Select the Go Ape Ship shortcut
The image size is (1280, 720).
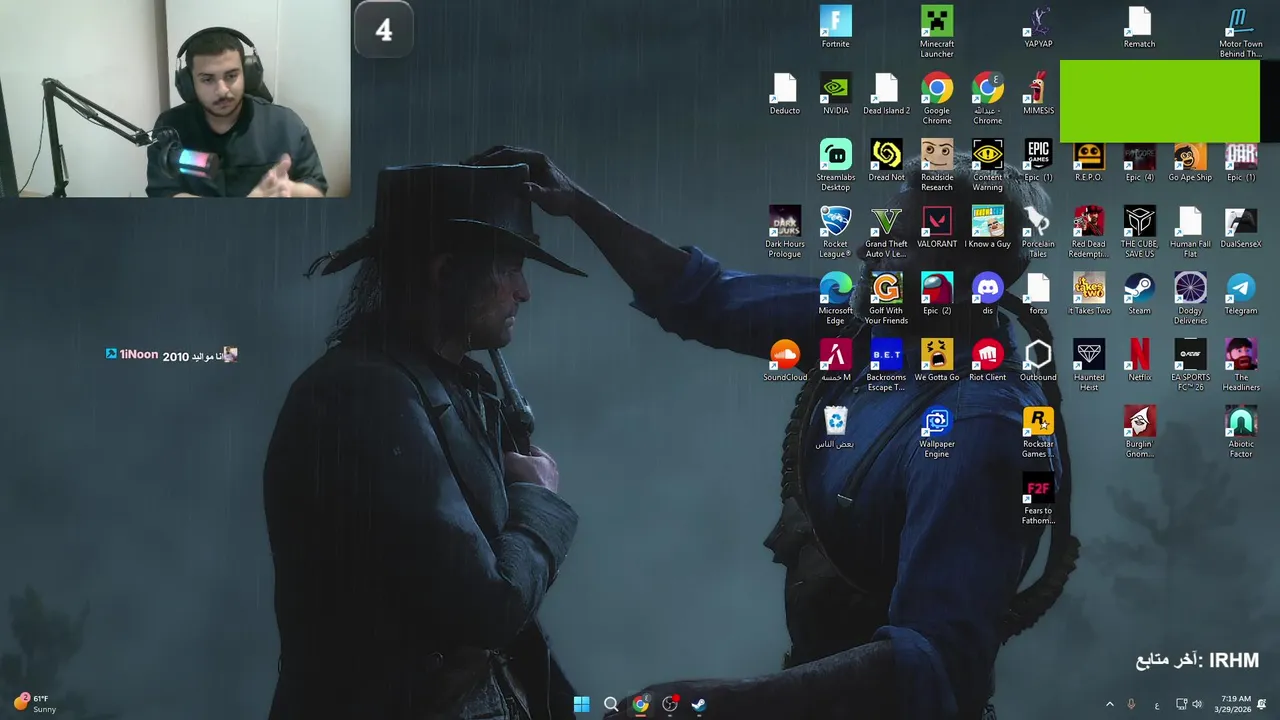1190,161
